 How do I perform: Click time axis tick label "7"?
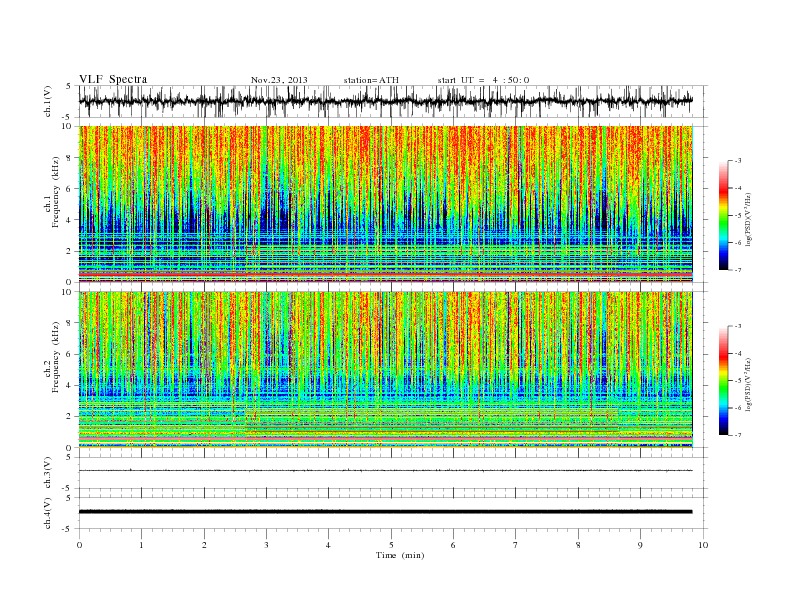(x=516, y=545)
